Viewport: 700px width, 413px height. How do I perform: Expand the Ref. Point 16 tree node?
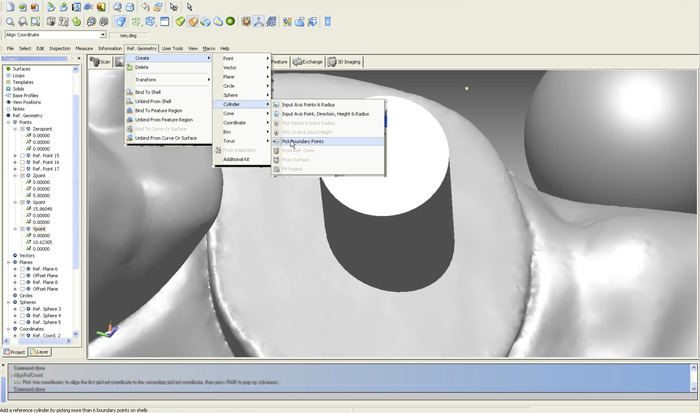coord(15,162)
